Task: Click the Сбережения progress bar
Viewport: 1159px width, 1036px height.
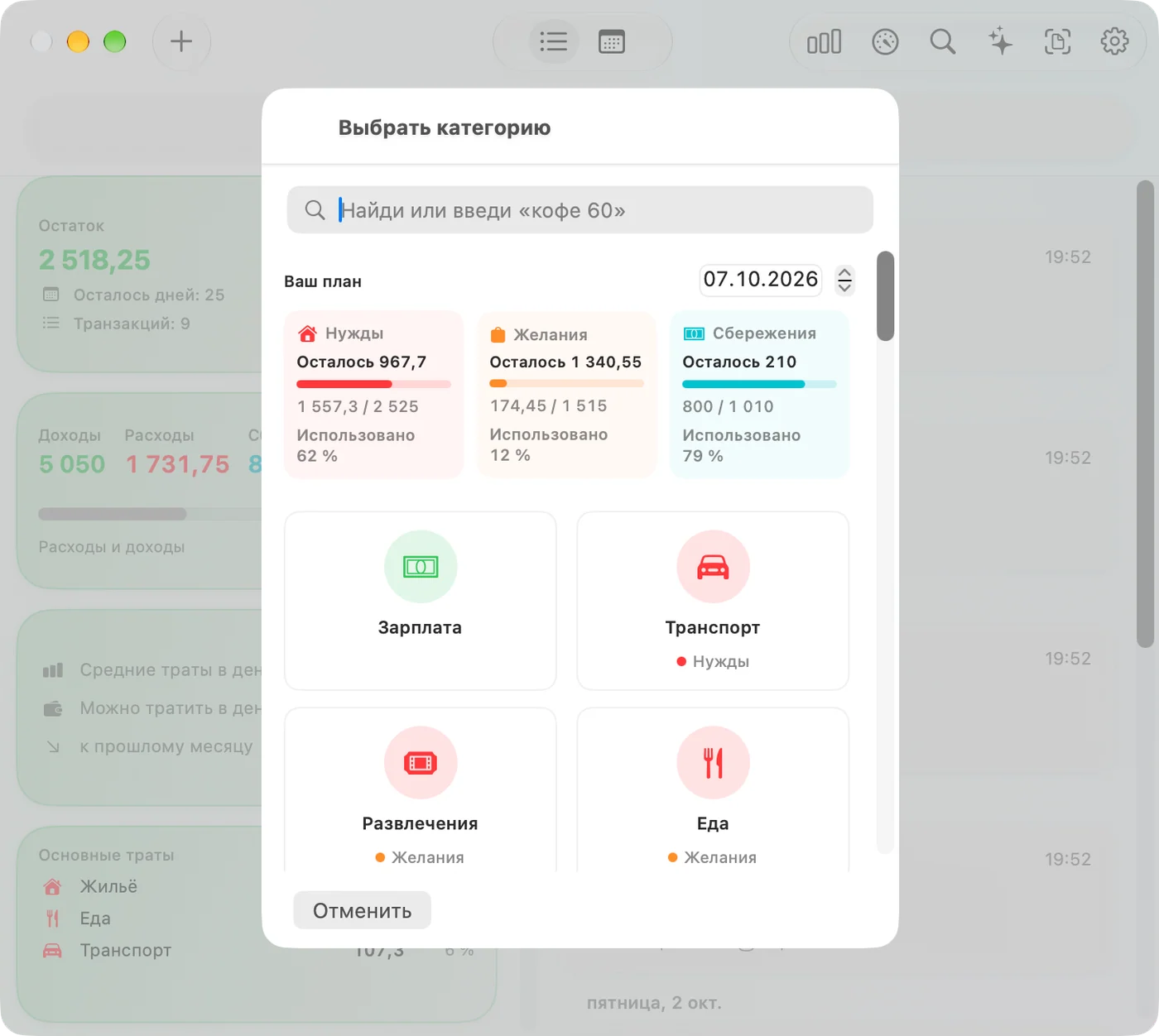Action: click(759, 384)
